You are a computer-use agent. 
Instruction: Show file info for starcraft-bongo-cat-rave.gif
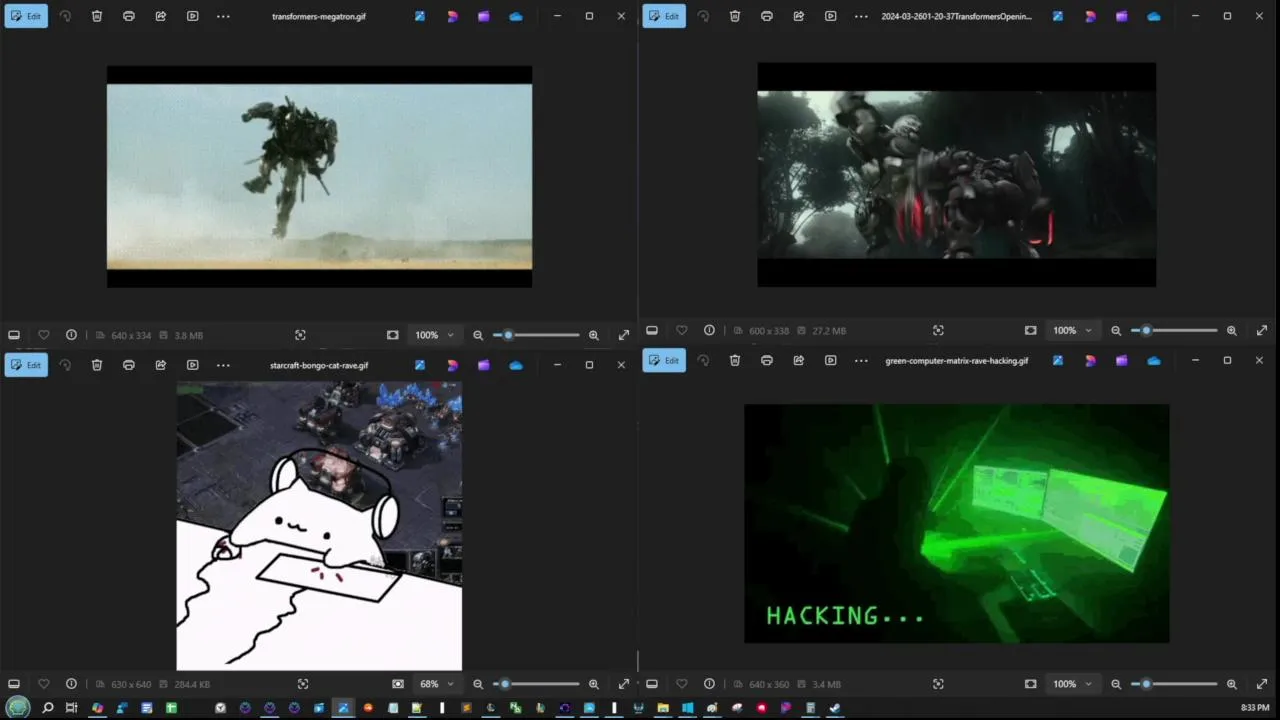click(71, 684)
